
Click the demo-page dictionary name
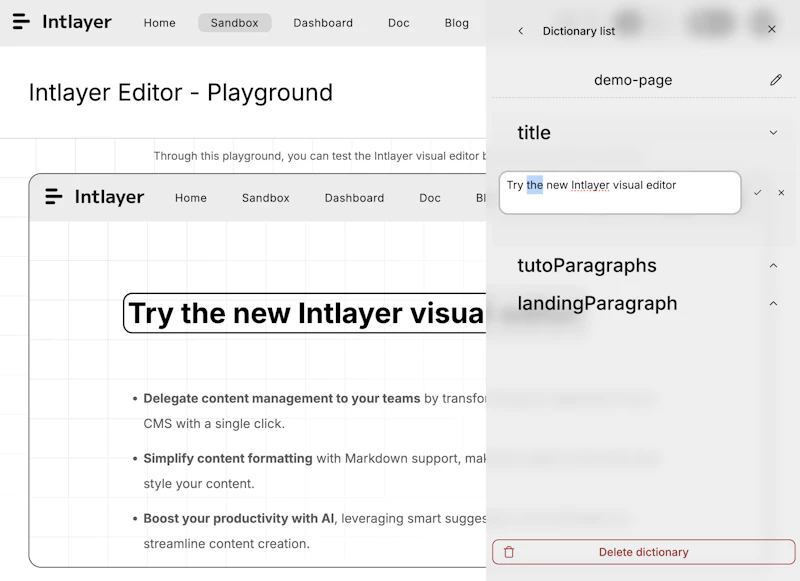pos(633,80)
